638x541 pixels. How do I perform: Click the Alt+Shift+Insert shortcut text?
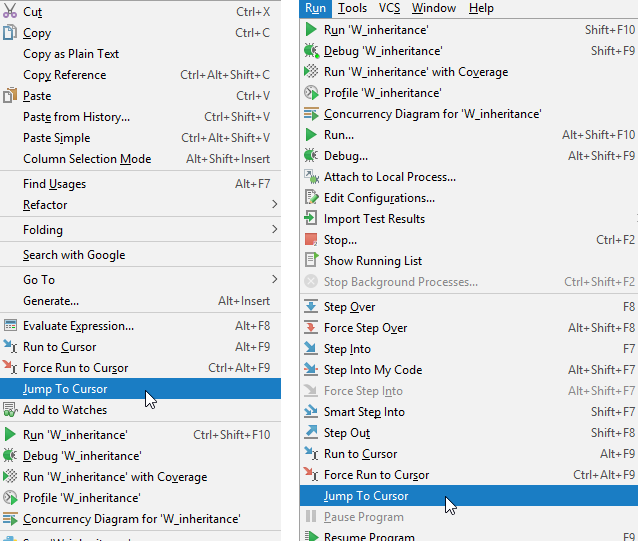click(x=228, y=159)
